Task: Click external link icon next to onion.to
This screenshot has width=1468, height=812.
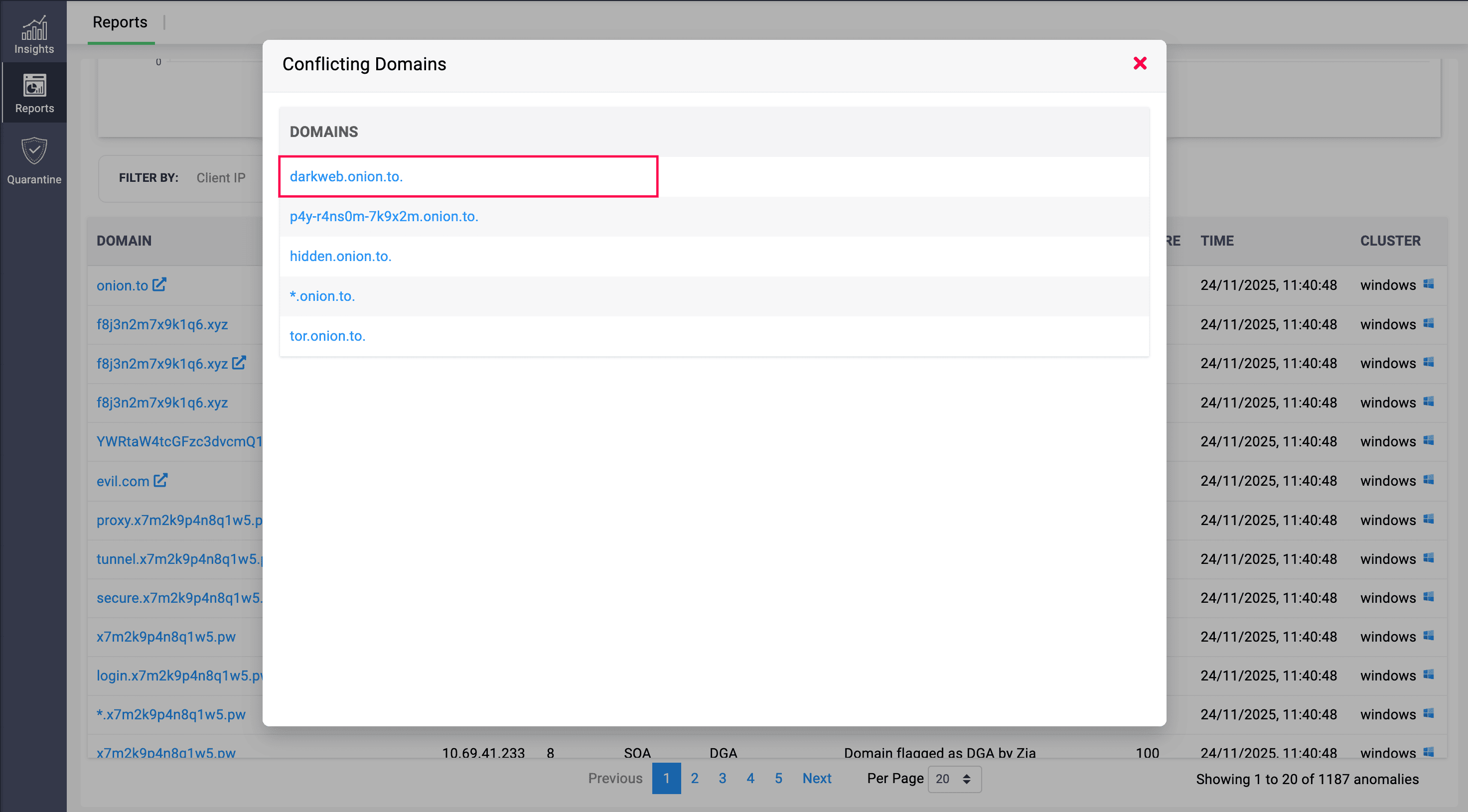Action: click(x=159, y=284)
